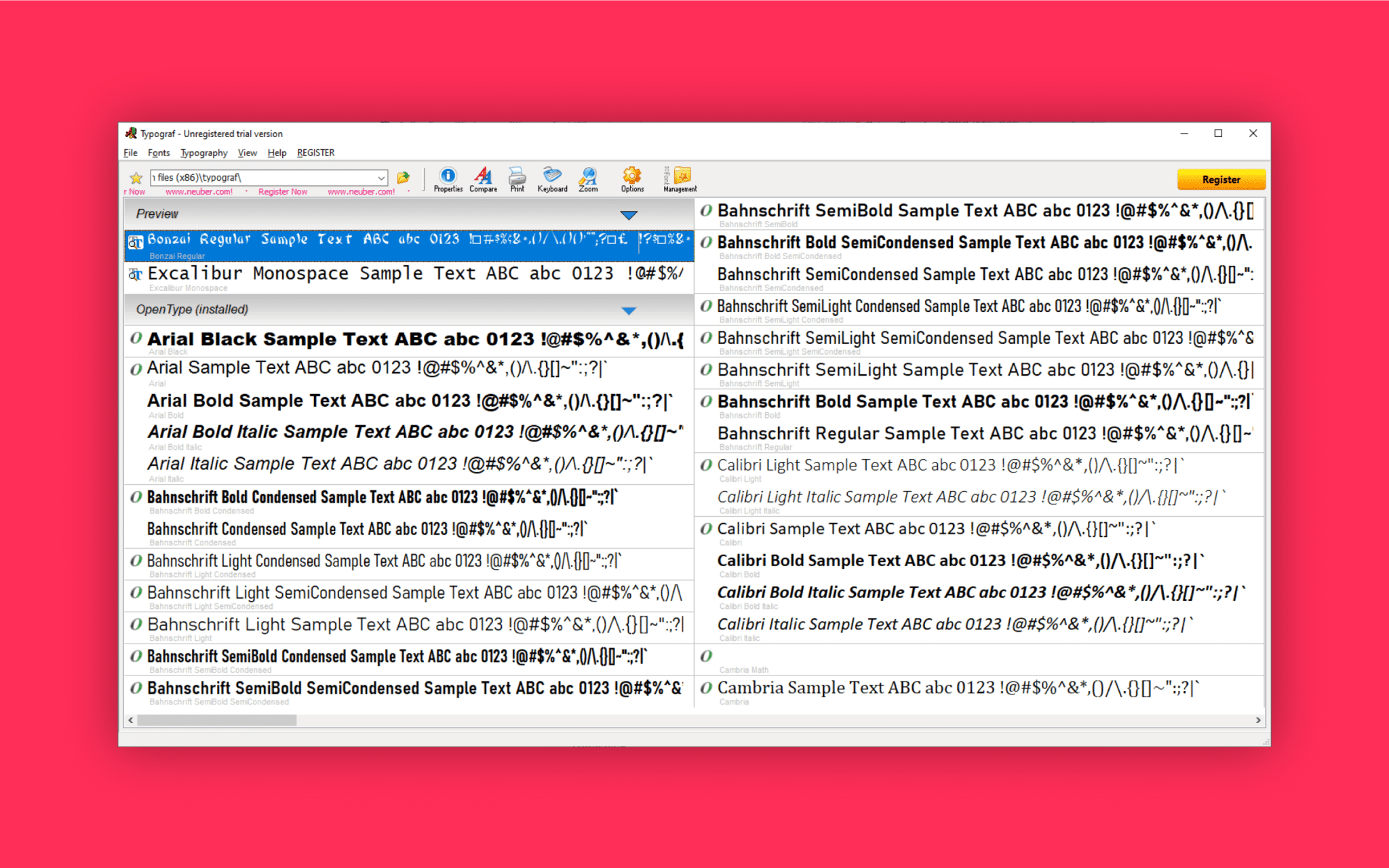
Task: Open the Typography menu
Action: coord(203,153)
